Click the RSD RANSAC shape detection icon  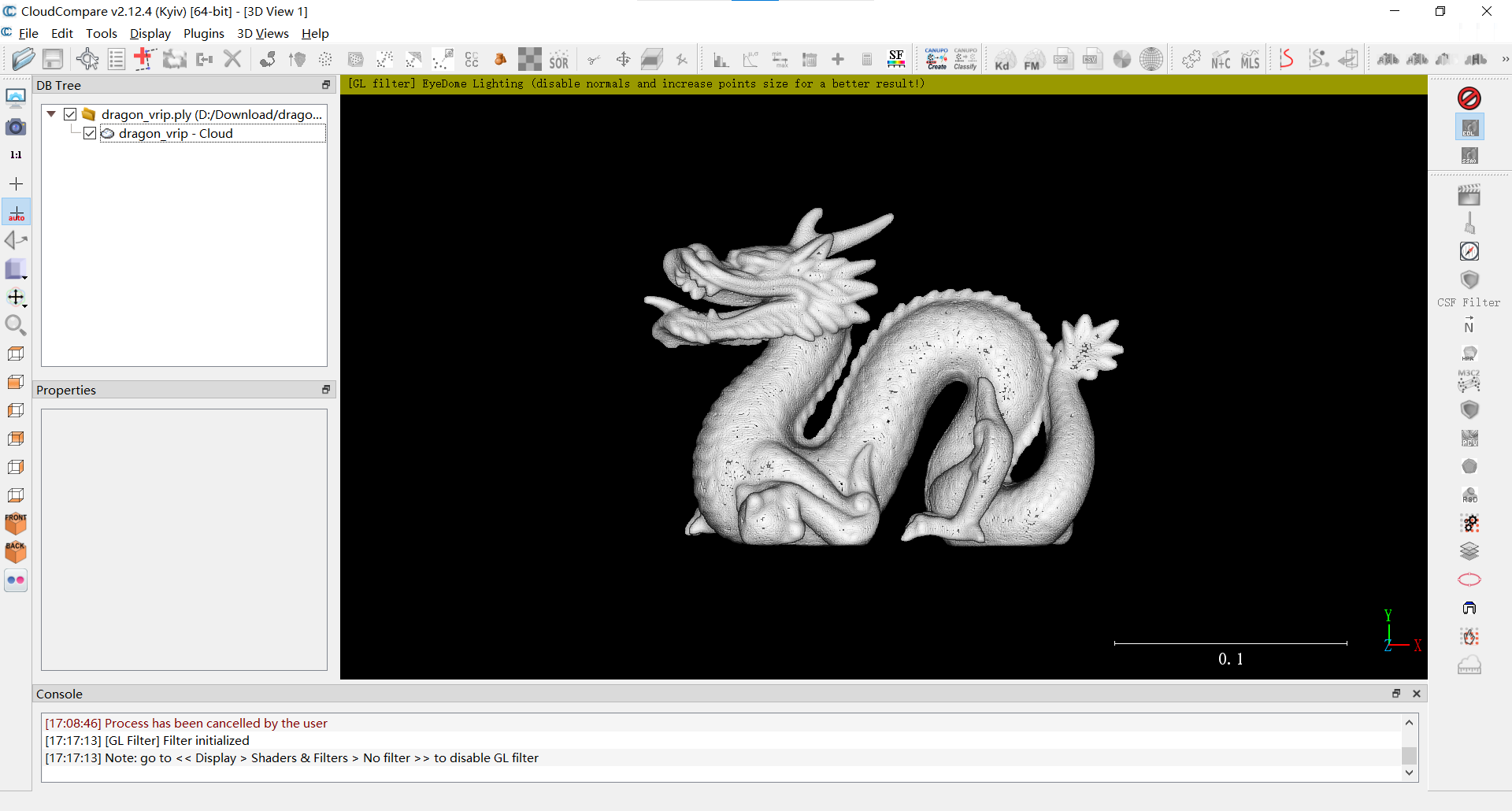click(1469, 494)
